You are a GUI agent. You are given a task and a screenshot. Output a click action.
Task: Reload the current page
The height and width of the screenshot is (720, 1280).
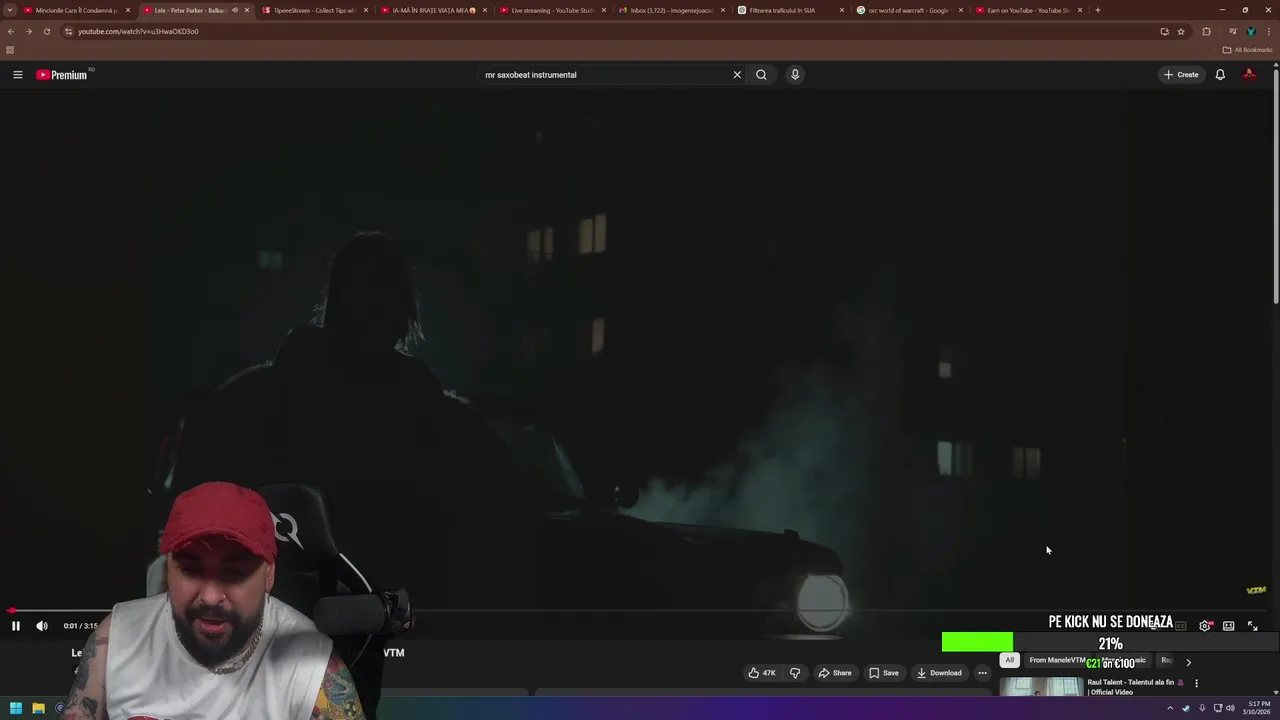pyautogui.click(x=46, y=31)
